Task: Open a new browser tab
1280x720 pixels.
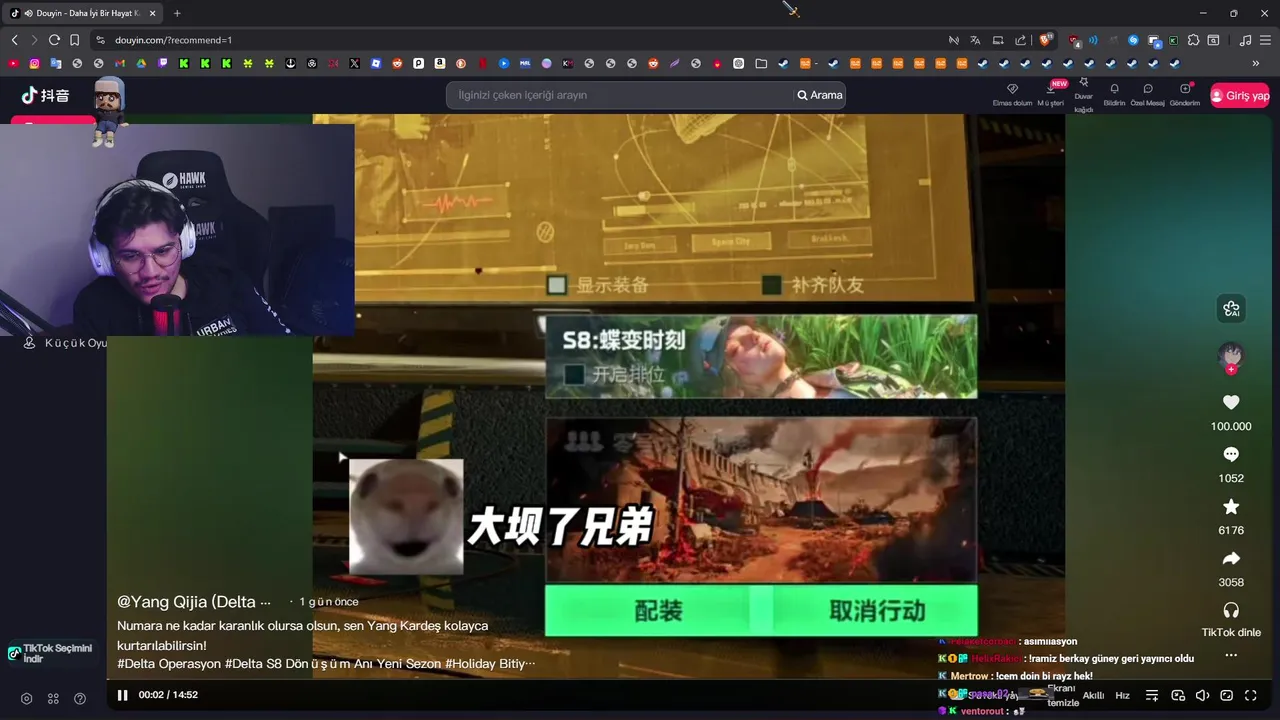Action: pos(177,13)
